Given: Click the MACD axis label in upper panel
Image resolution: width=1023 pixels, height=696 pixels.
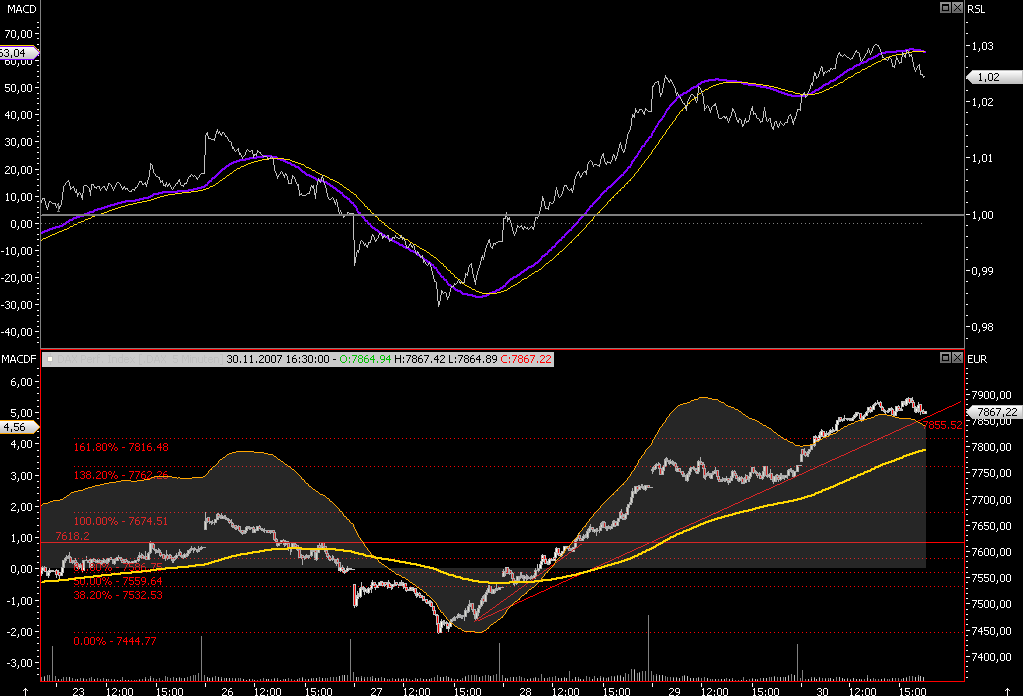Looking at the screenshot, I should [19, 9].
